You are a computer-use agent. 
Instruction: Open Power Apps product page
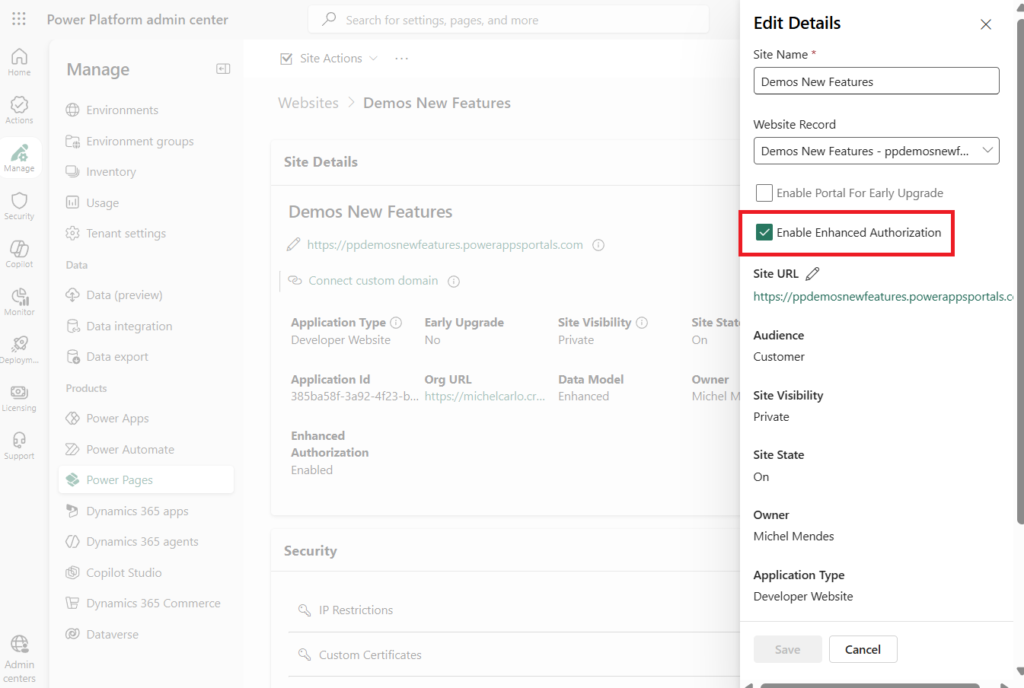click(118, 418)
